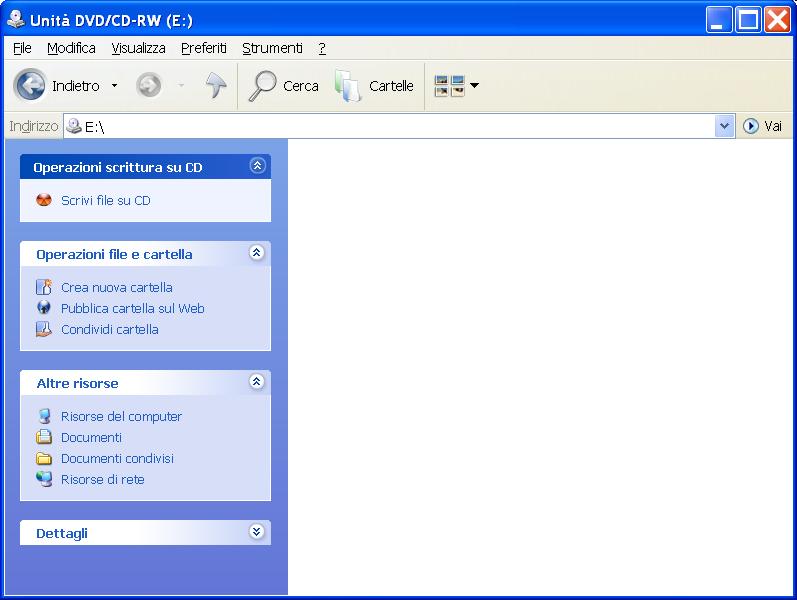Expand the address bar dropdown arrow
This screenshot has height=600, width=797.
[724, 126]
